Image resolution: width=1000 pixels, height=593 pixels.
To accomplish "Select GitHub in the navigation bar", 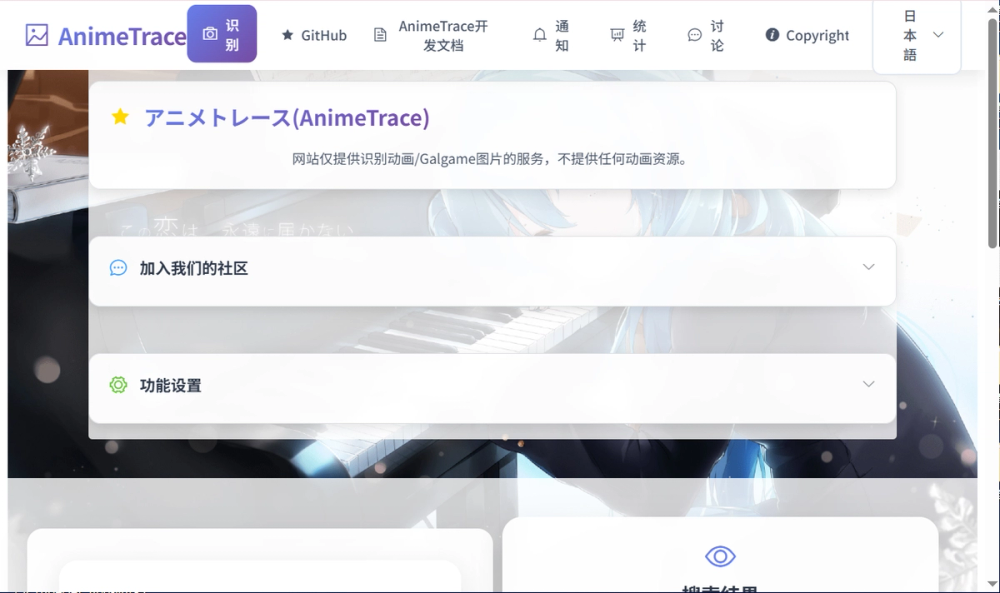I will (x=312, y=35).
